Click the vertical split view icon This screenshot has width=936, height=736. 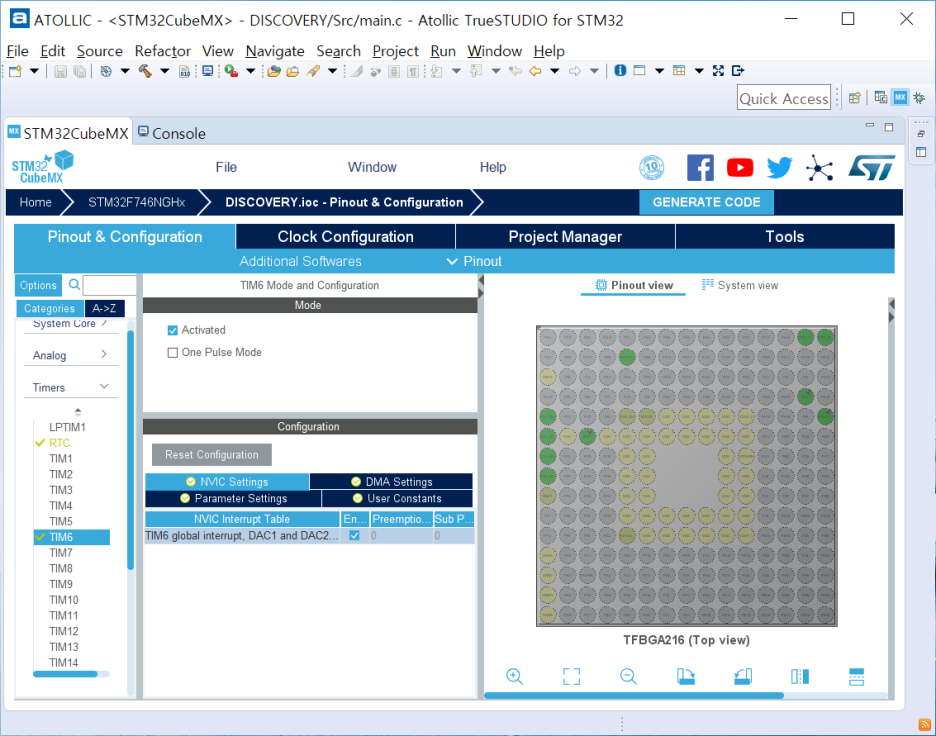tap(800, 676)
